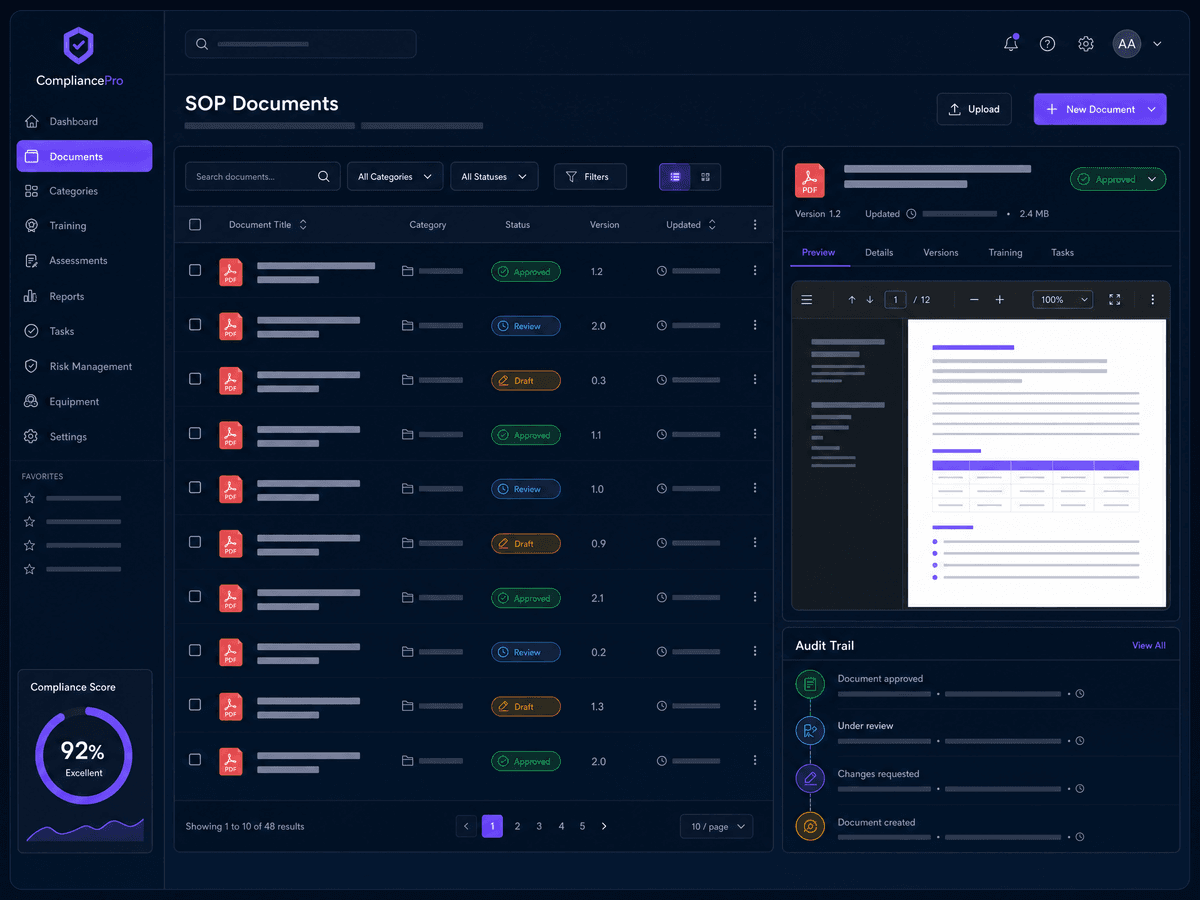Go to previous page in PDF viewer

pyautogui.click(x=852, y=300)
